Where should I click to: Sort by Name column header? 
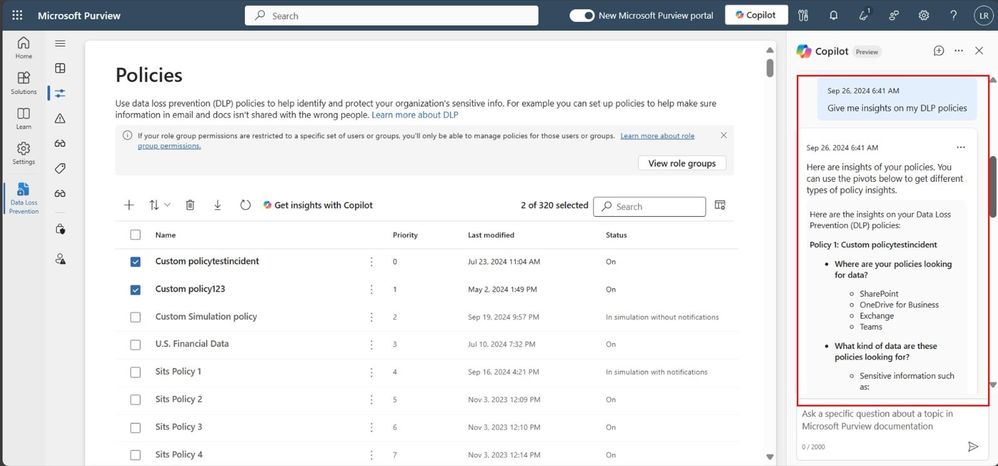[x=165, y=235]
